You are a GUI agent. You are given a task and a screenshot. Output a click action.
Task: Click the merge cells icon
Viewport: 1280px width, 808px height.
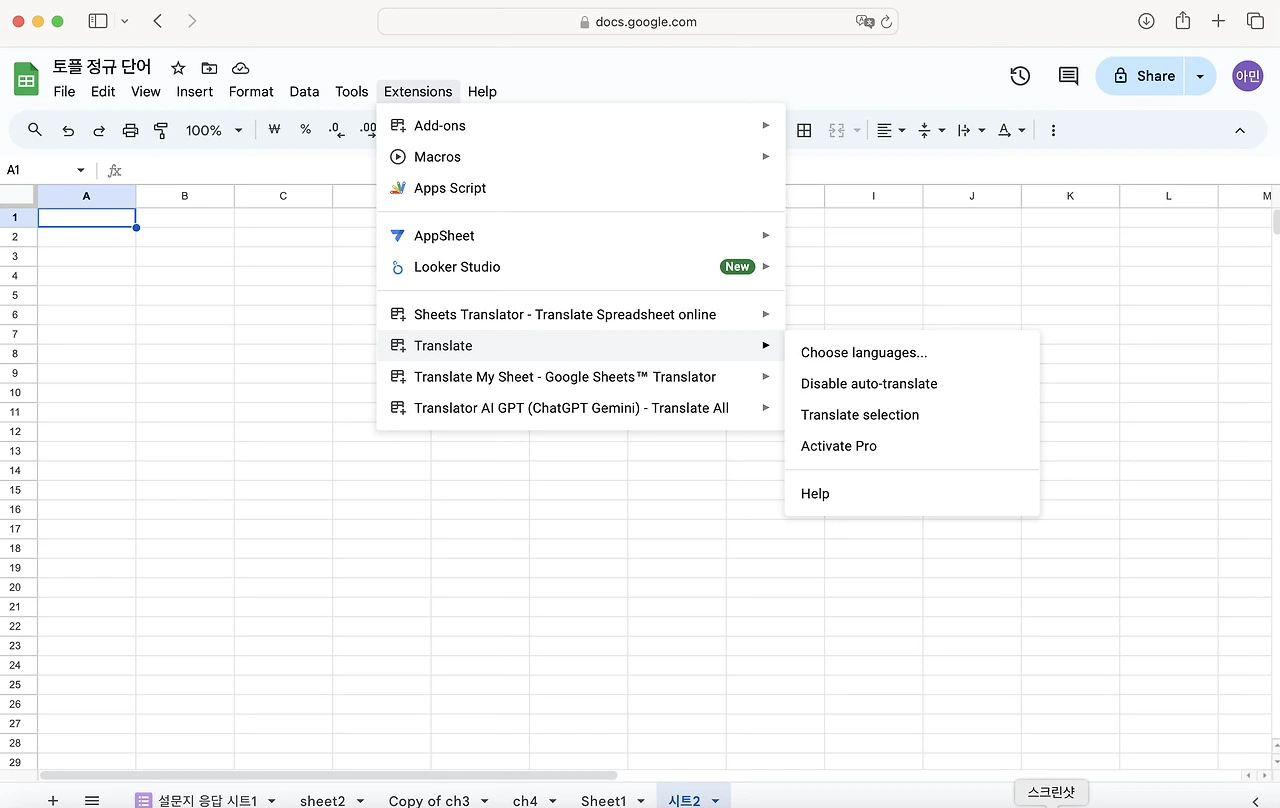pos(836,130)
